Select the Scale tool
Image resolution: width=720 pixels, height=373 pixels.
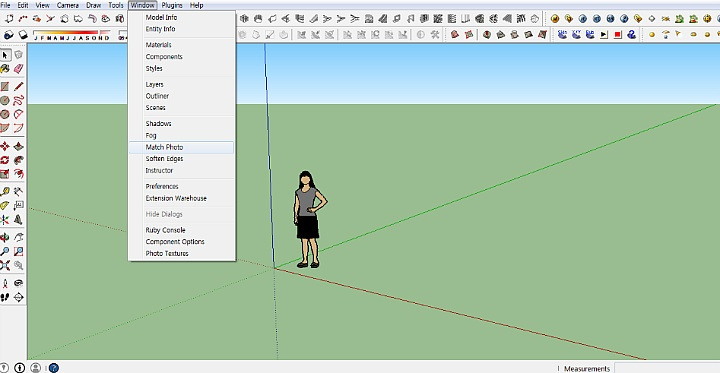5,174
